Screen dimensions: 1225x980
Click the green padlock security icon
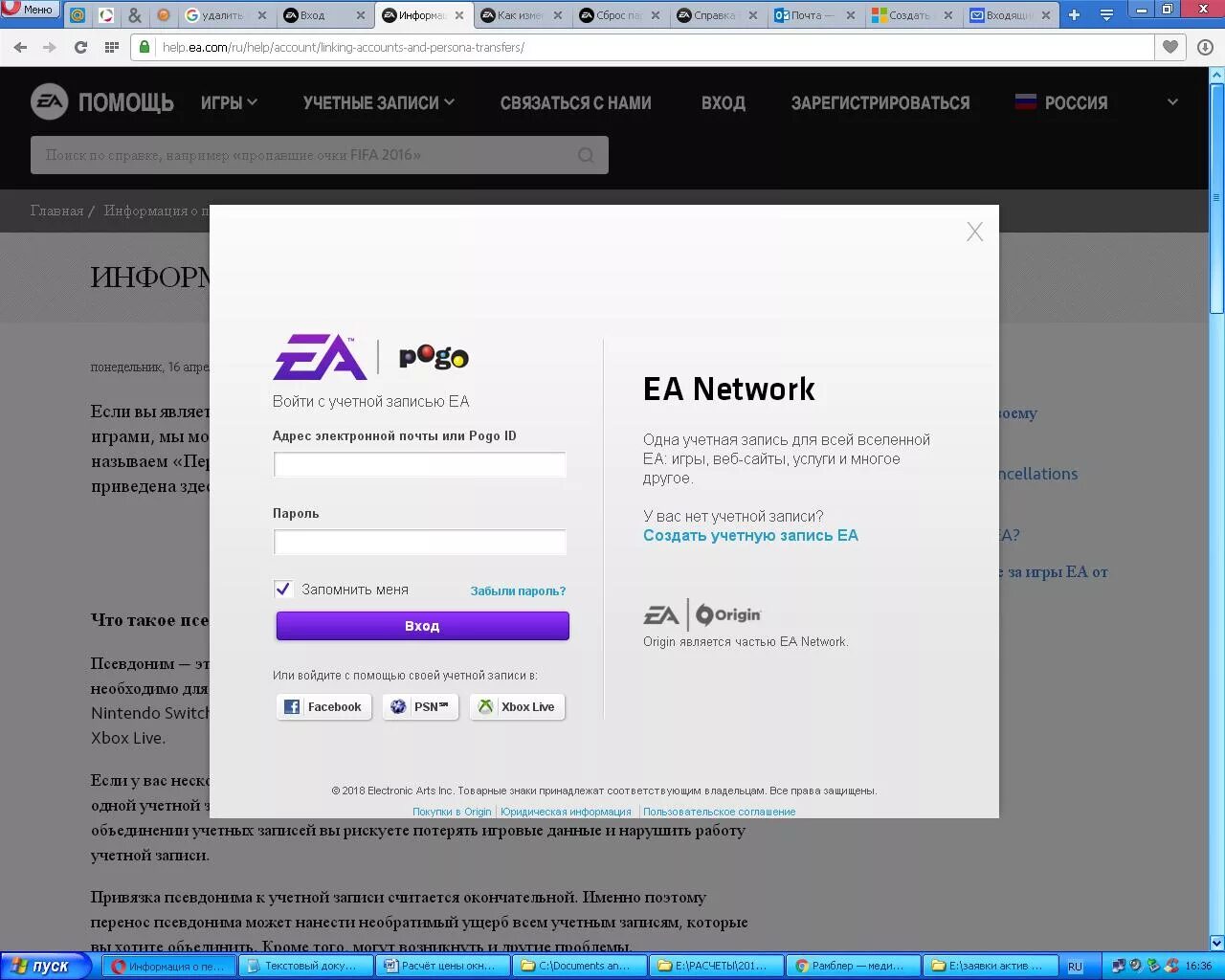pyautogui.click(x=145, y=47)
